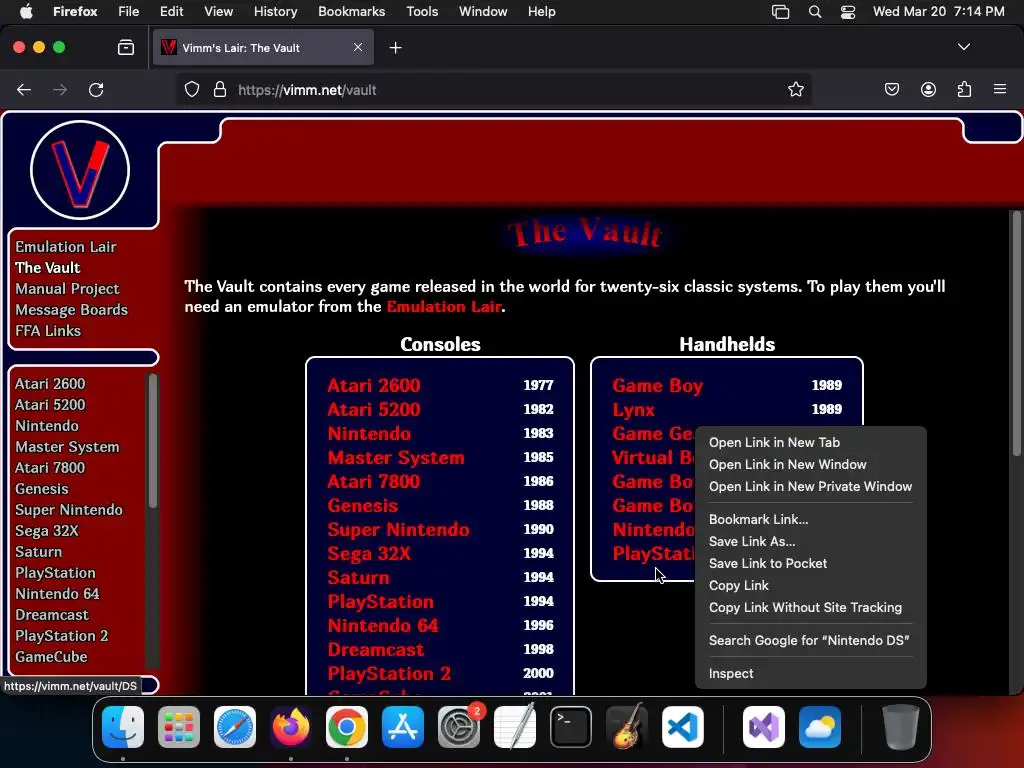1024x768 pixels.
Task: Launch Safari from the dock
Action: 235,727
